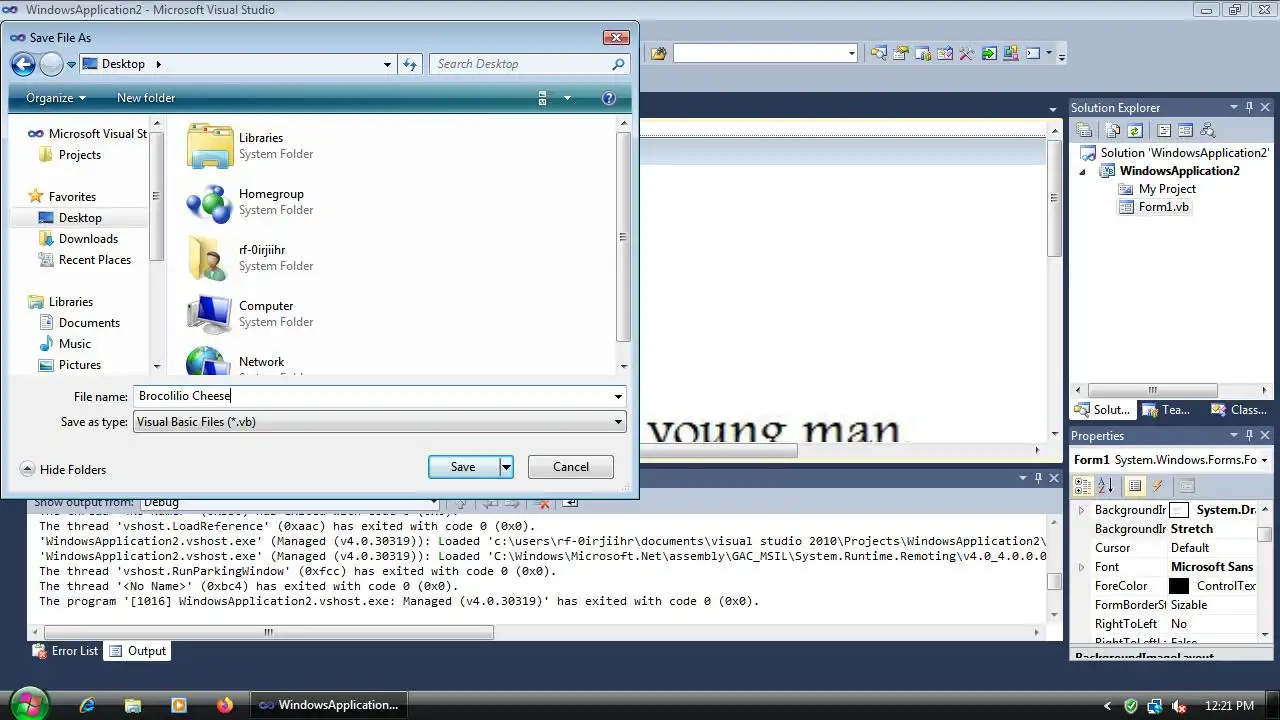Switch Properties grid to Categorized view
The height and width of the screenshot is (720, 1280).
[1083, 486]
